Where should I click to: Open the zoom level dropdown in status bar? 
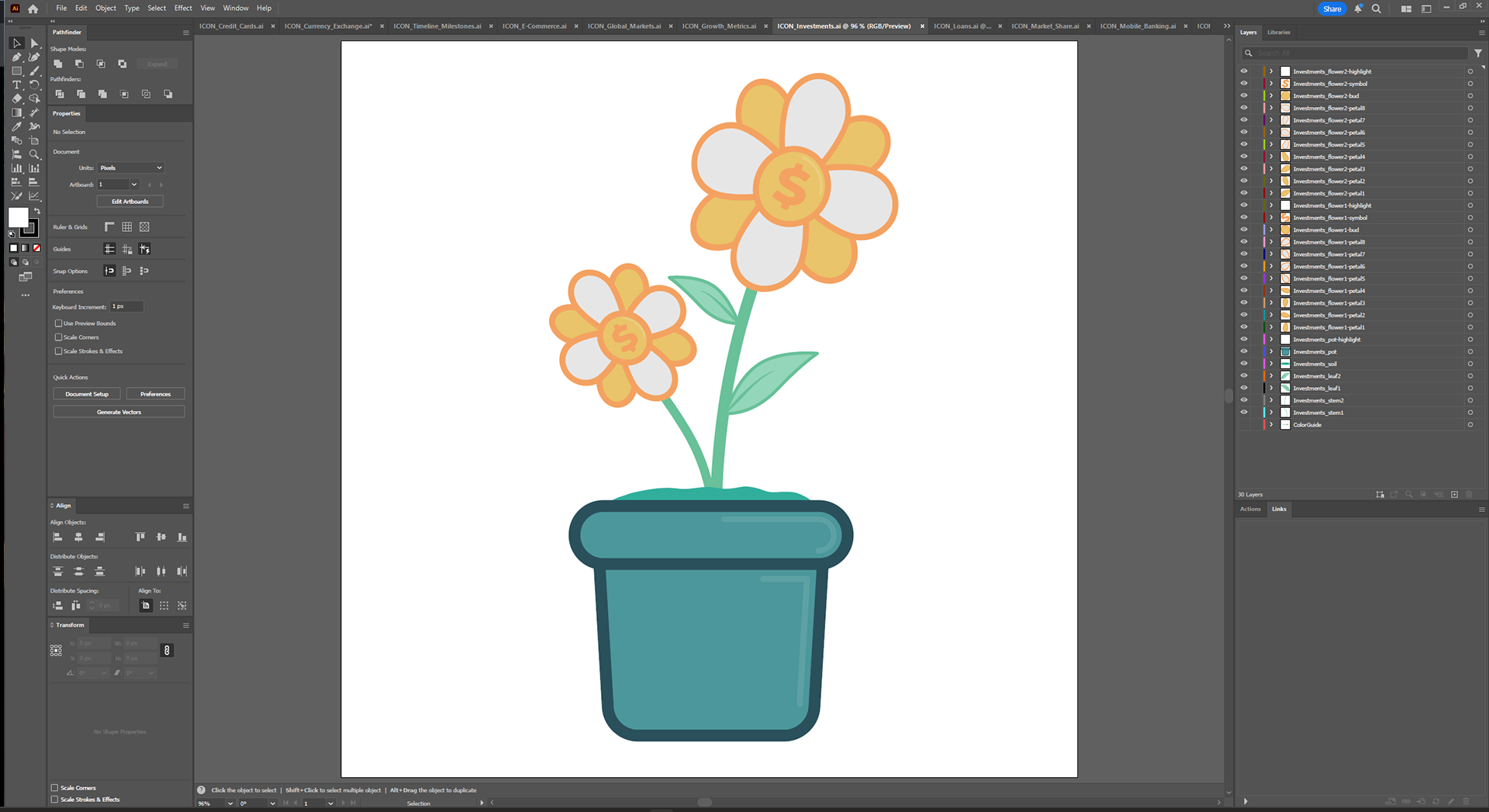[x=230, y=803]
